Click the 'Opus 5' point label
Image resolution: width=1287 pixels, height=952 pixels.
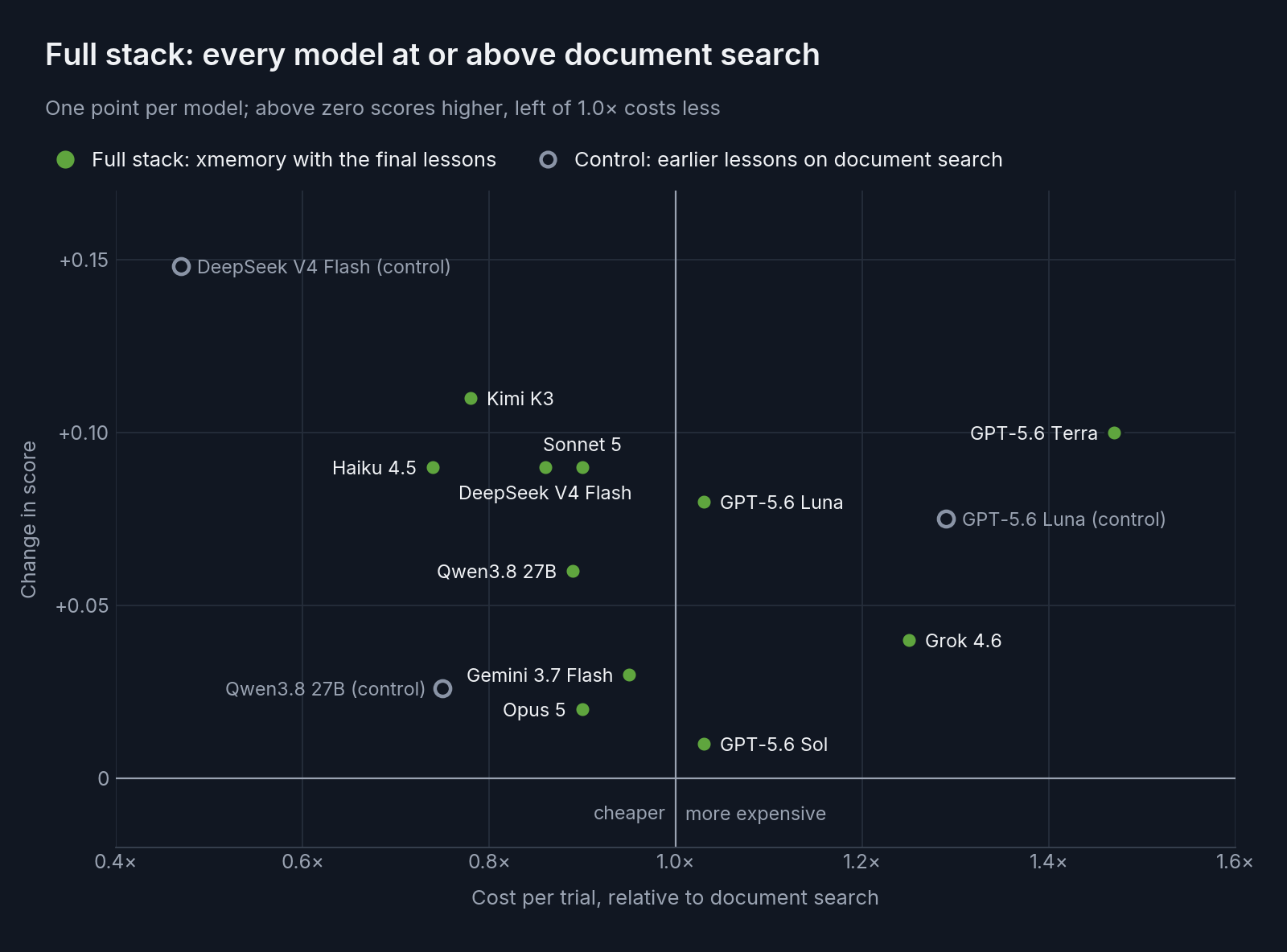tap(534, 710)
